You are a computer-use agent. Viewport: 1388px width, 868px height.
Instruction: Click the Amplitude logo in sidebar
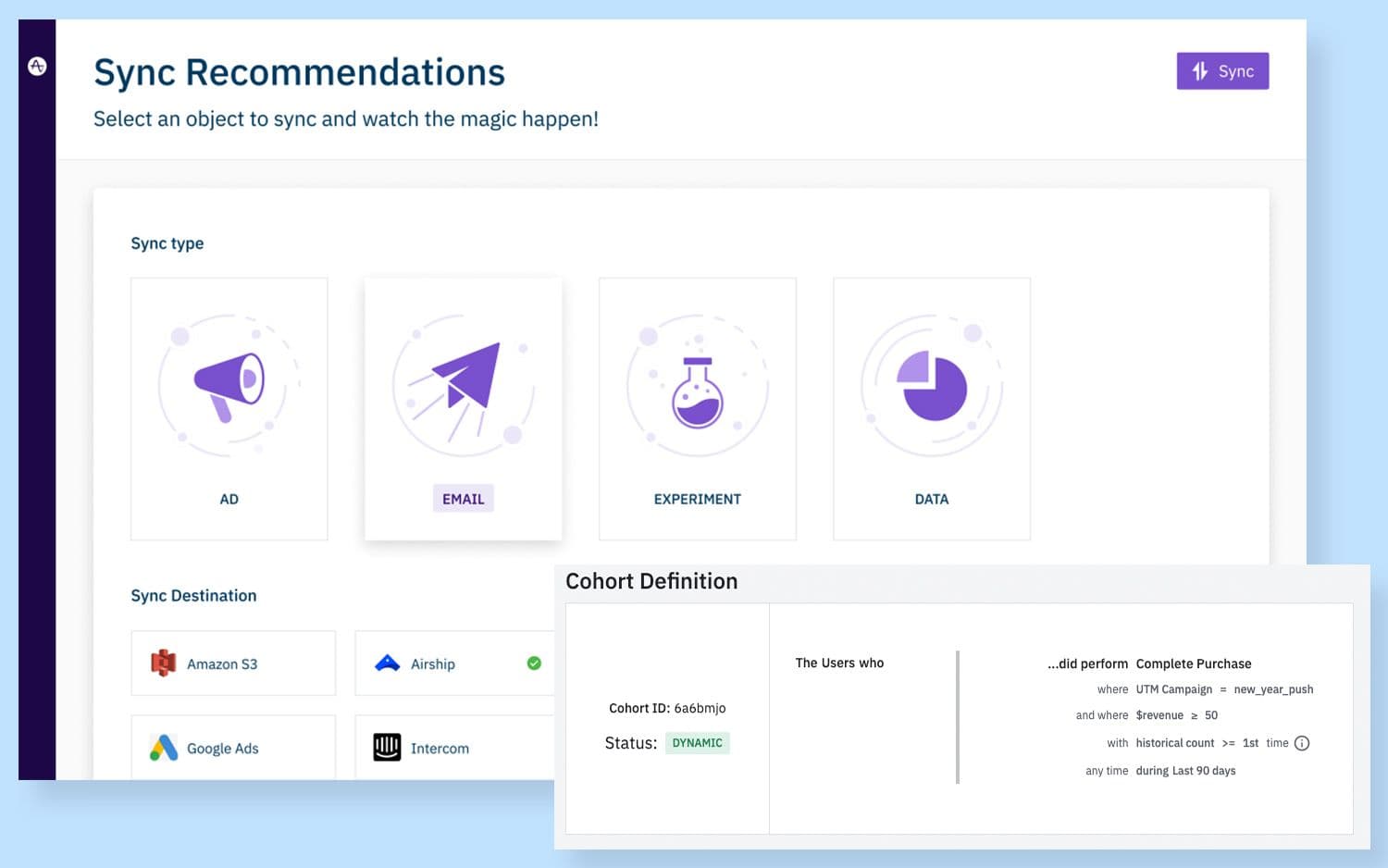coord(37,66)
